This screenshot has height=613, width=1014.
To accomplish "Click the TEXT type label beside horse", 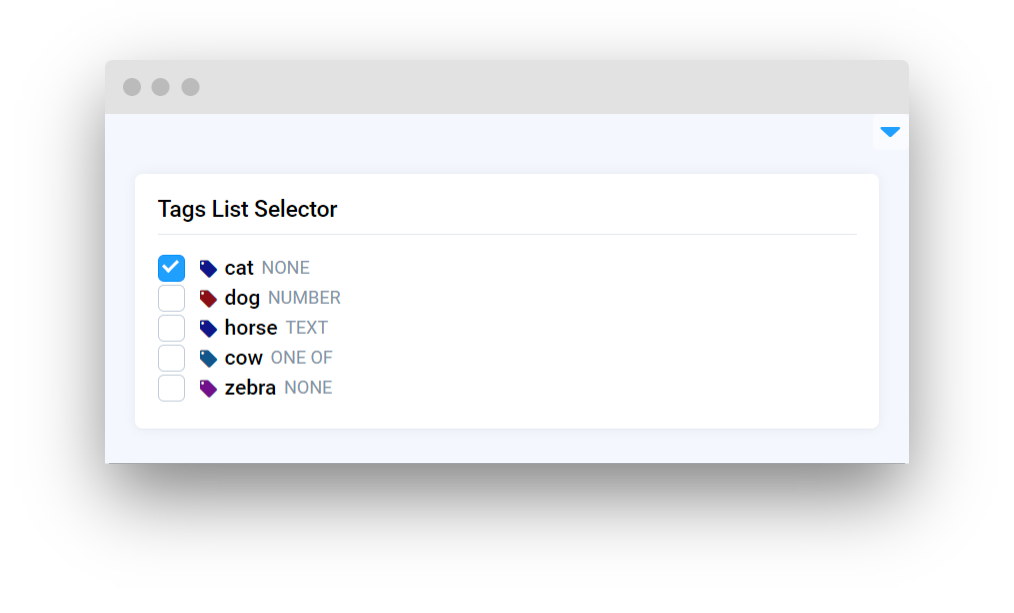I will (307, 328).
